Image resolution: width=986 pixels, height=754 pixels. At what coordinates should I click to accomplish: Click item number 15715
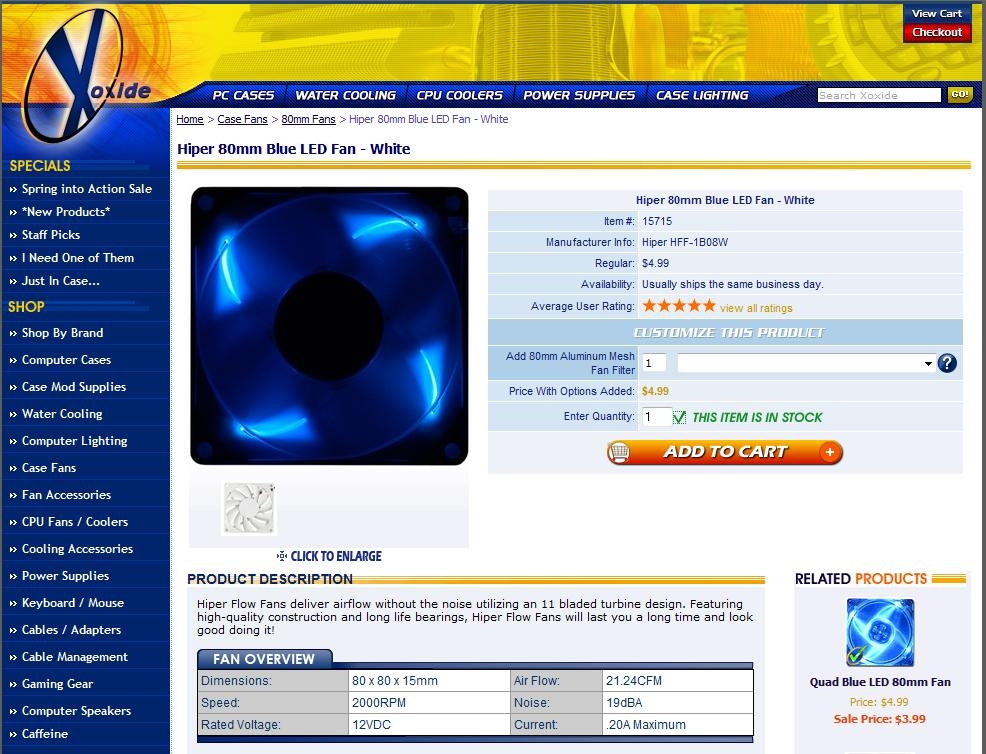(657, 221)
